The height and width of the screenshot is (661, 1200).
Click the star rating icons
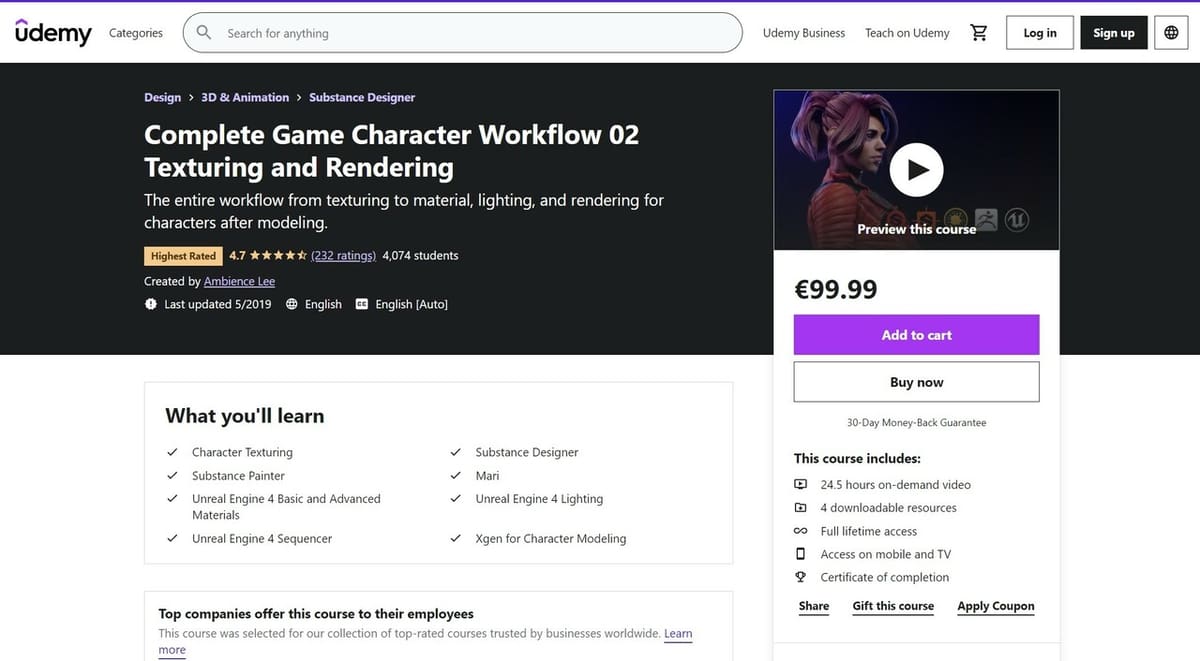(278, 256)
